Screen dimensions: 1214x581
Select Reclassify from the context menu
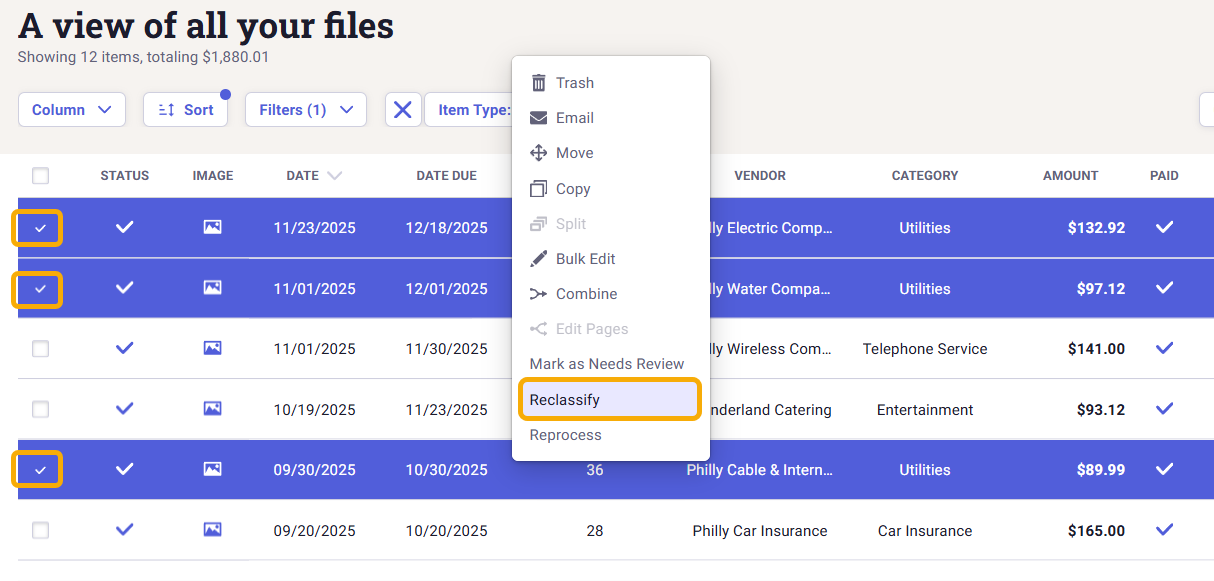pos(609,400)
